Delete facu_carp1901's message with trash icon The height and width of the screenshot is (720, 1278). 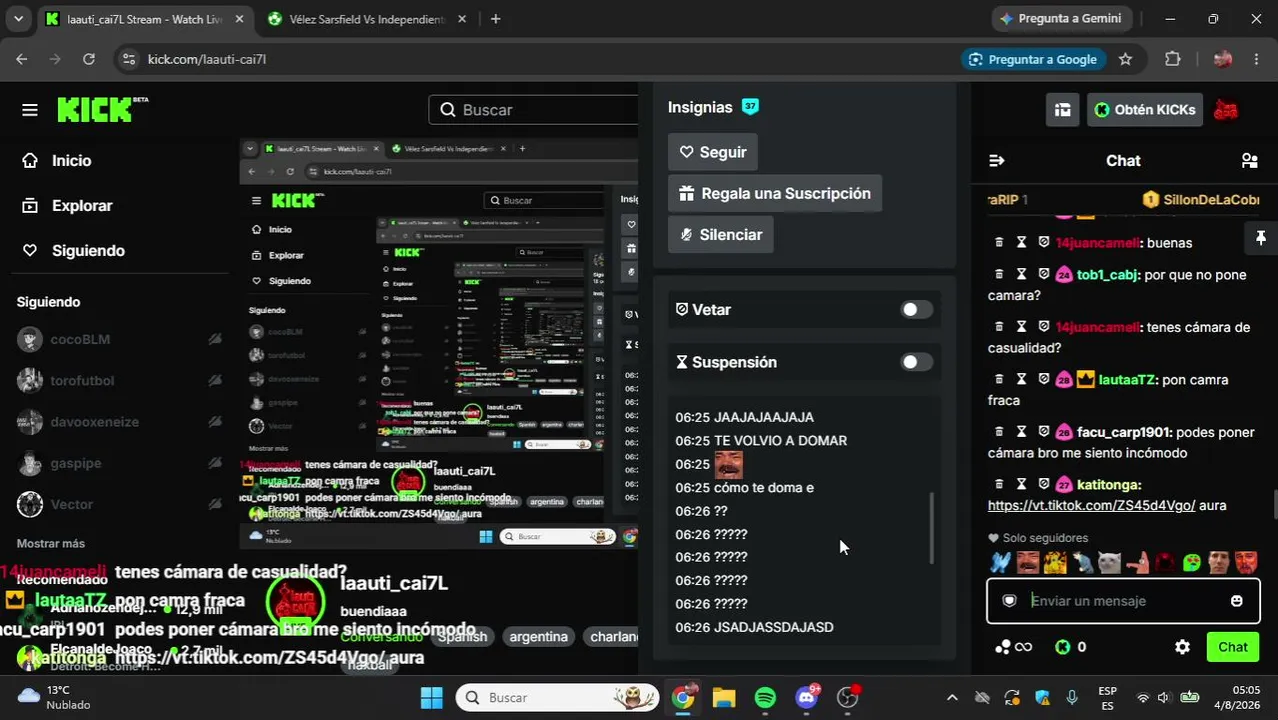(999, 433)
